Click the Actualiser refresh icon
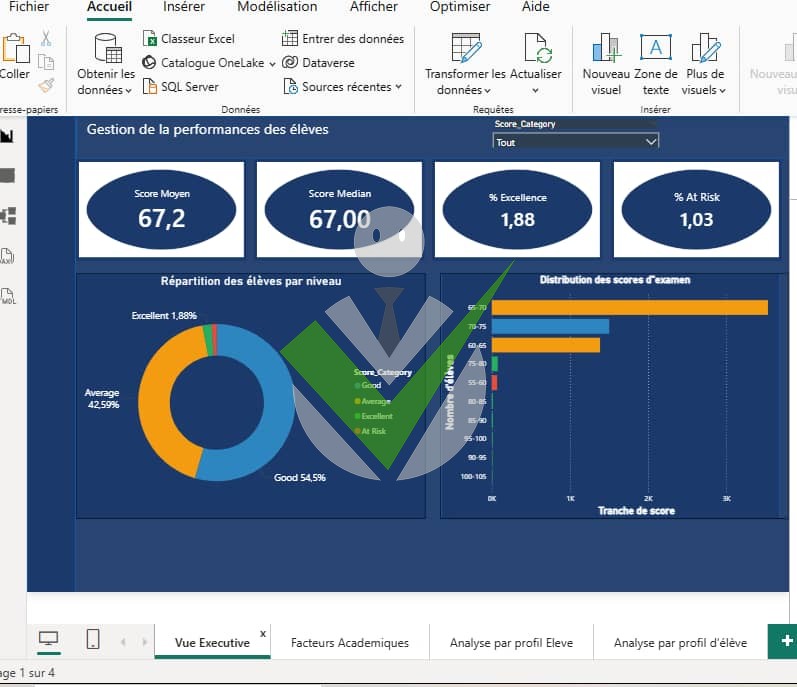This screenshot has width=797, height=687. pyautogui.click(x=537, y=48)
